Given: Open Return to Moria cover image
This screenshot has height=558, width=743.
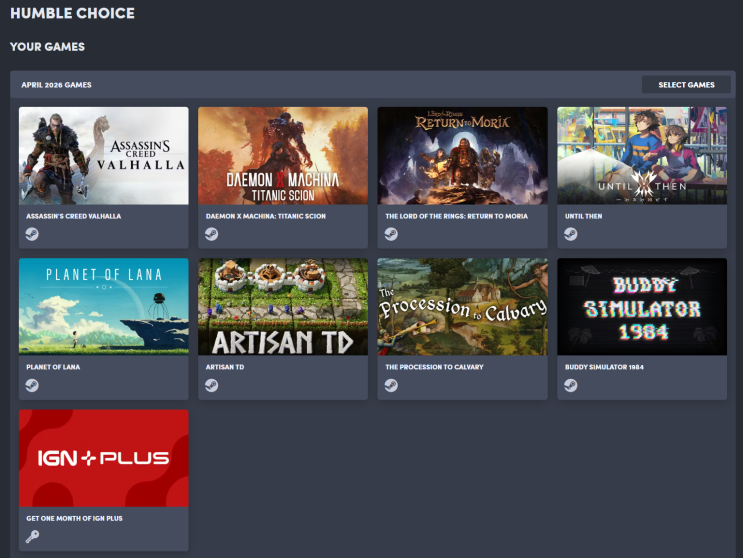Looking at the screenshot, I should point(462,156).
